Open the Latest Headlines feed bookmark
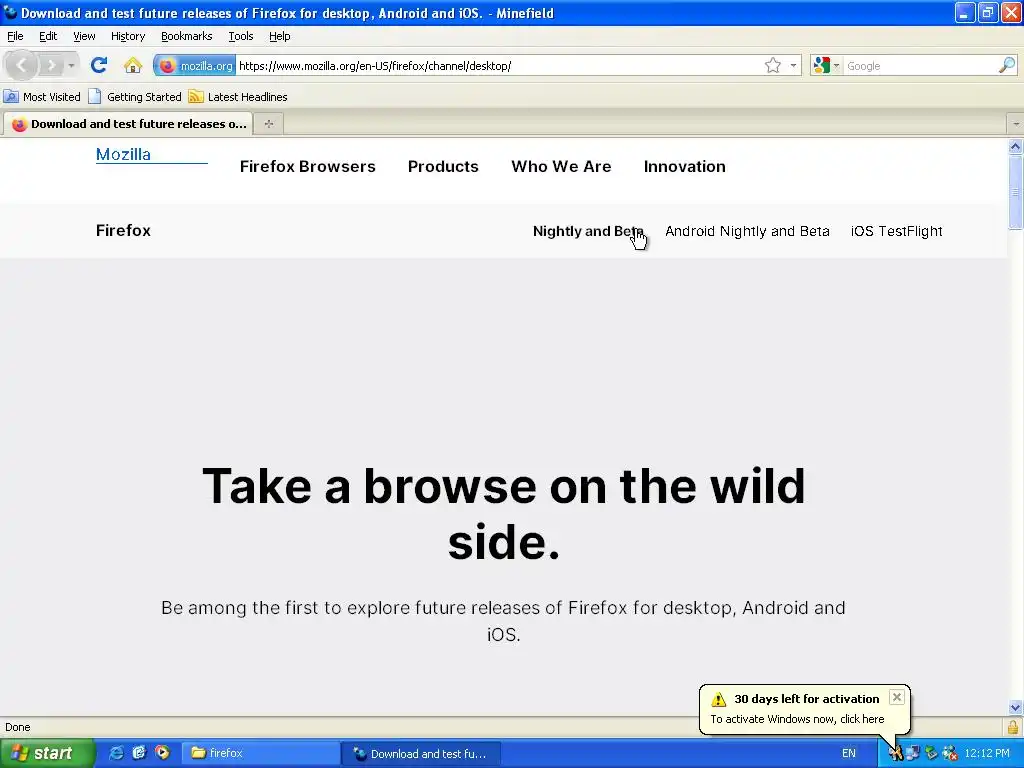 [x=238, y=97]
